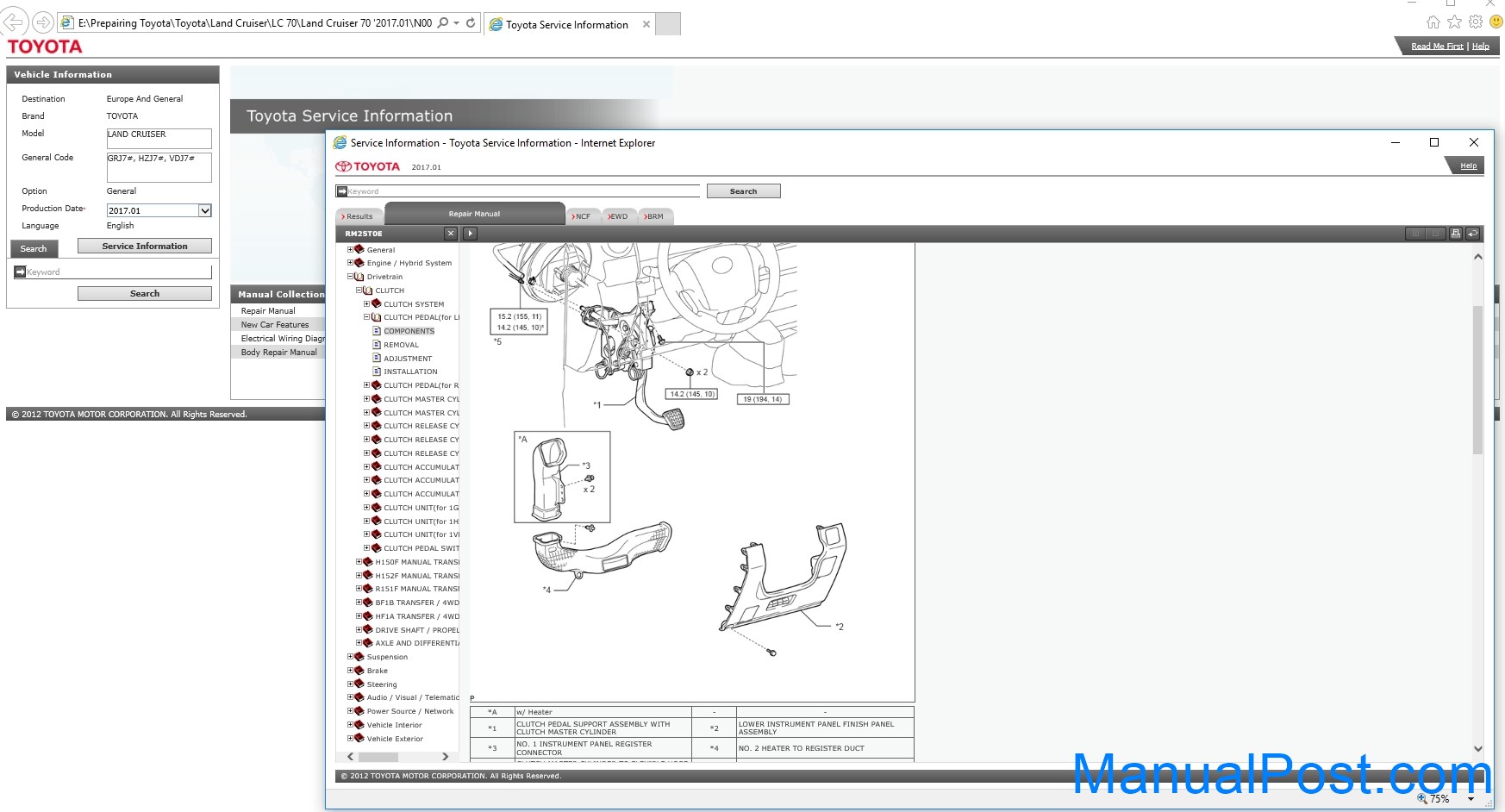Switch to the Results tab
1505x812 pixels.
click(x=359, y=216)
